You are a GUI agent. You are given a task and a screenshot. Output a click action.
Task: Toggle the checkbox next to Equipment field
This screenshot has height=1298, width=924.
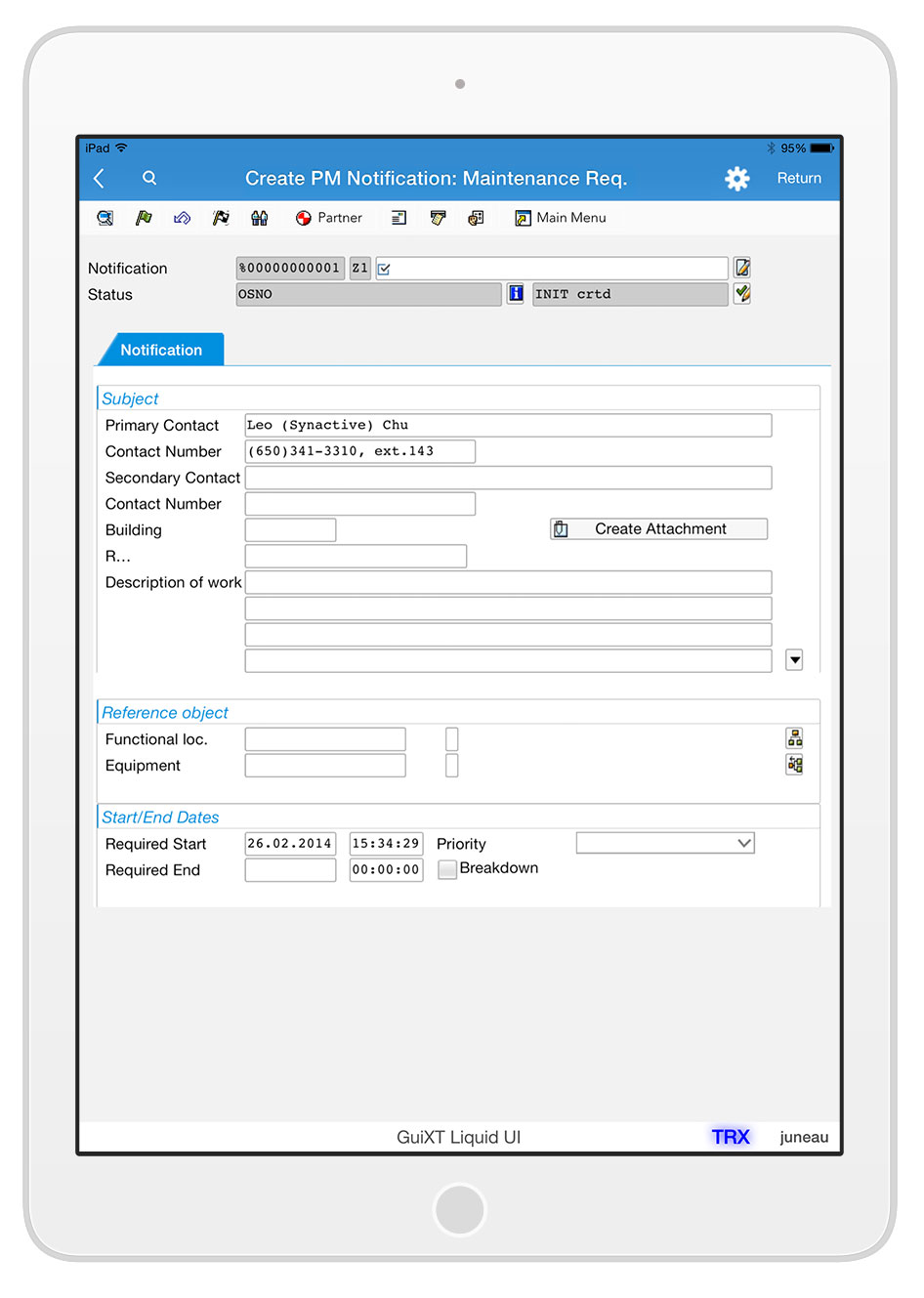(451, 766)
